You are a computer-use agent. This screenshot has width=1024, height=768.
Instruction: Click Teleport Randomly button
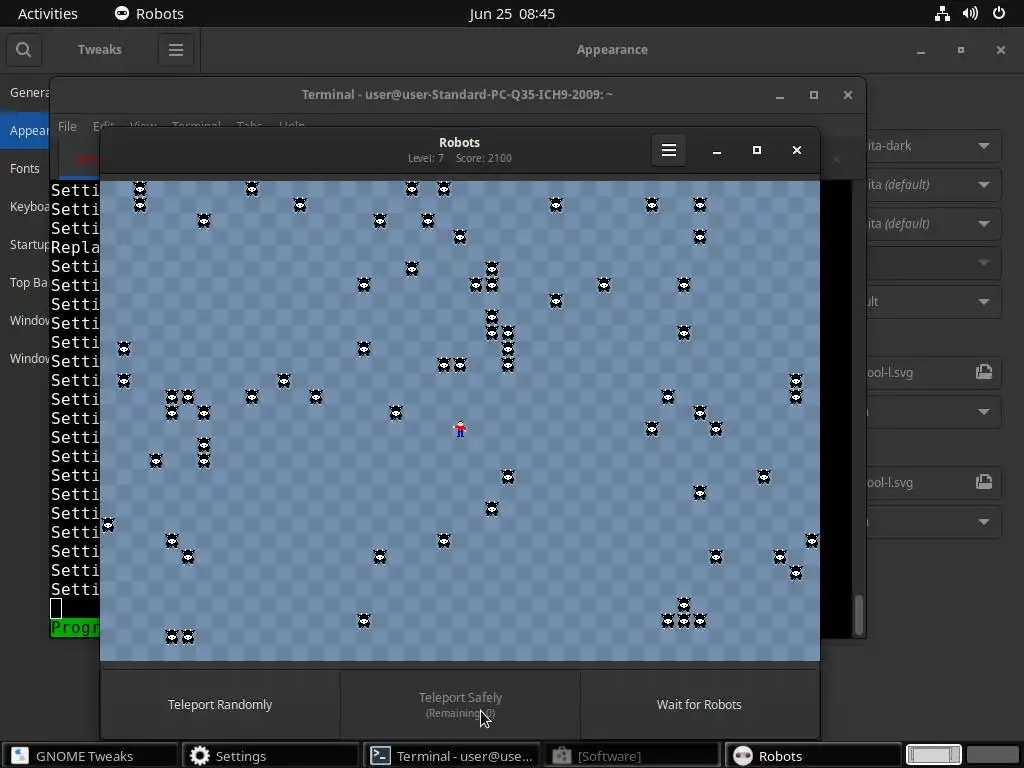pos(220,704)
